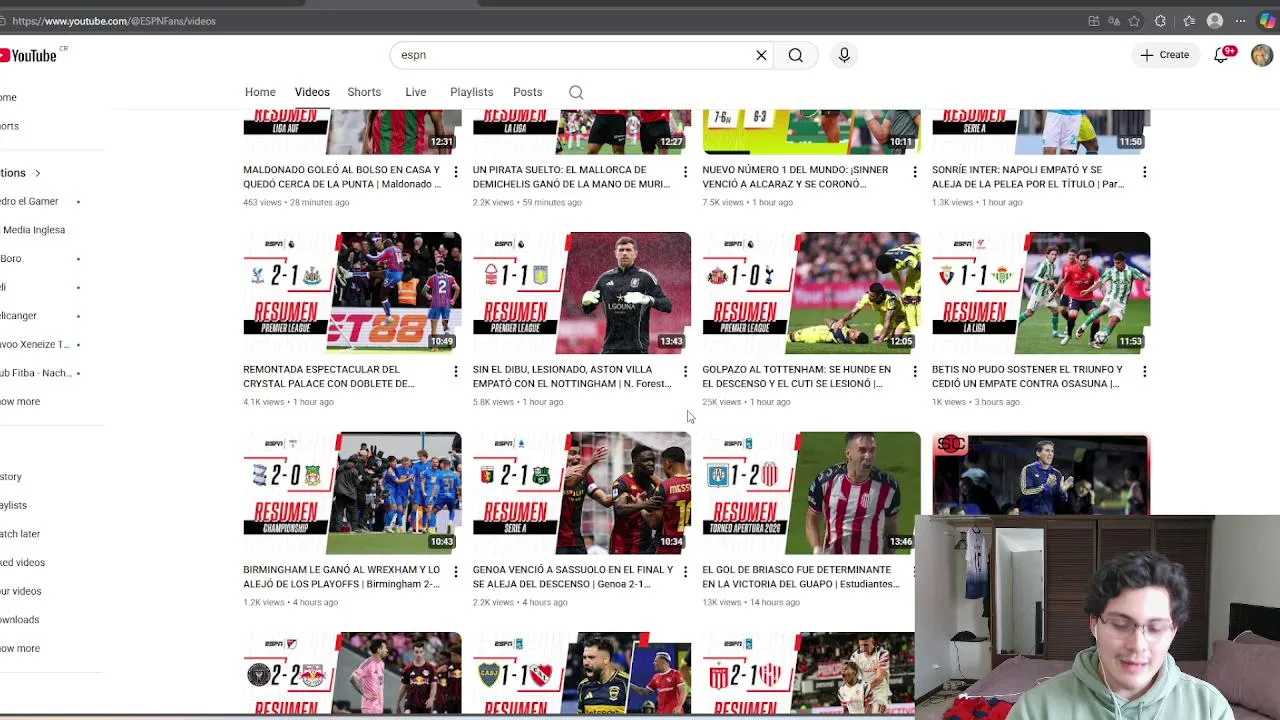Click the YouTube logo
This screenshot has height=720, width=1280.
point(28,55)
